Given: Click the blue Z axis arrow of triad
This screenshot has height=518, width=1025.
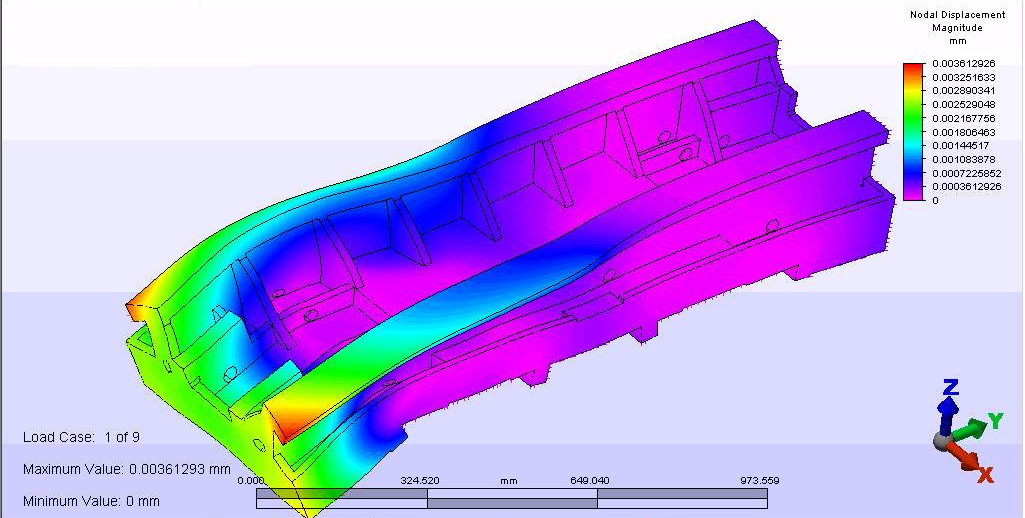Looking at the screenshot, I should pyautogui.click(x=948, y=405).
